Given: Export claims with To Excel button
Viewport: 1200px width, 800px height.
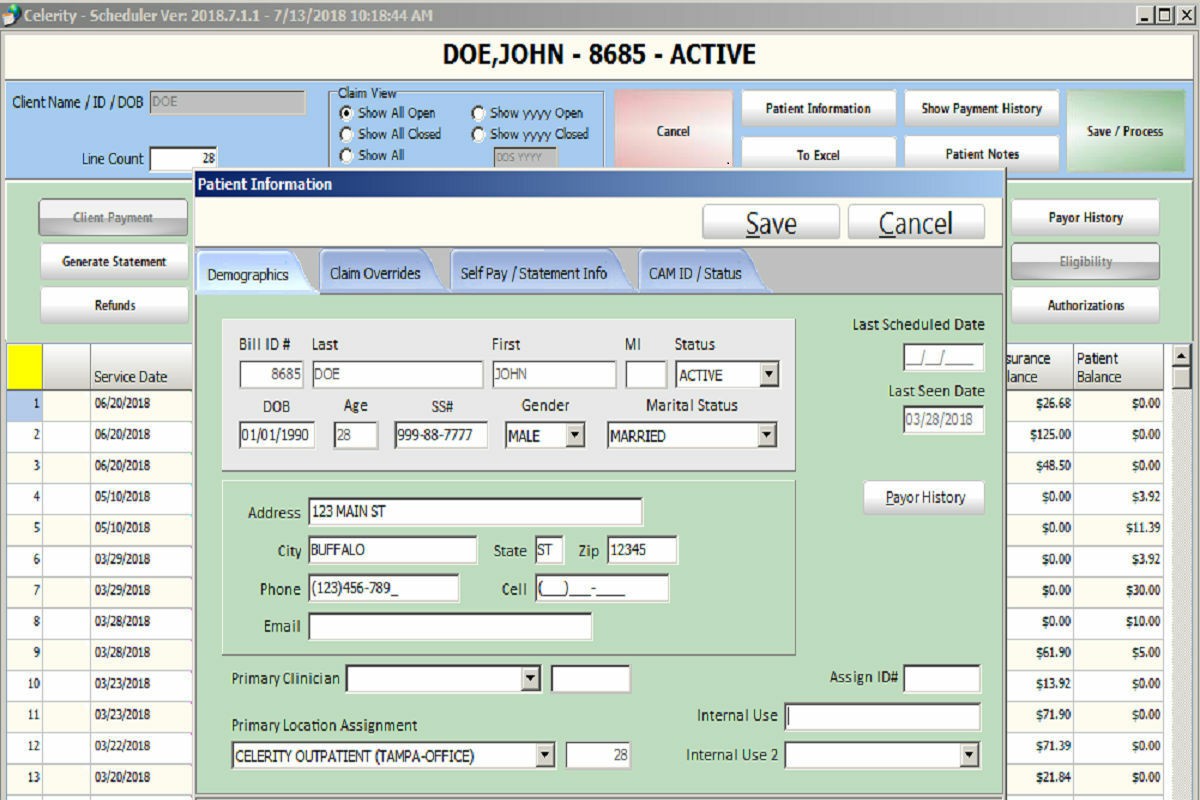Looking at the screenshot, I should [x=817, y=155].
